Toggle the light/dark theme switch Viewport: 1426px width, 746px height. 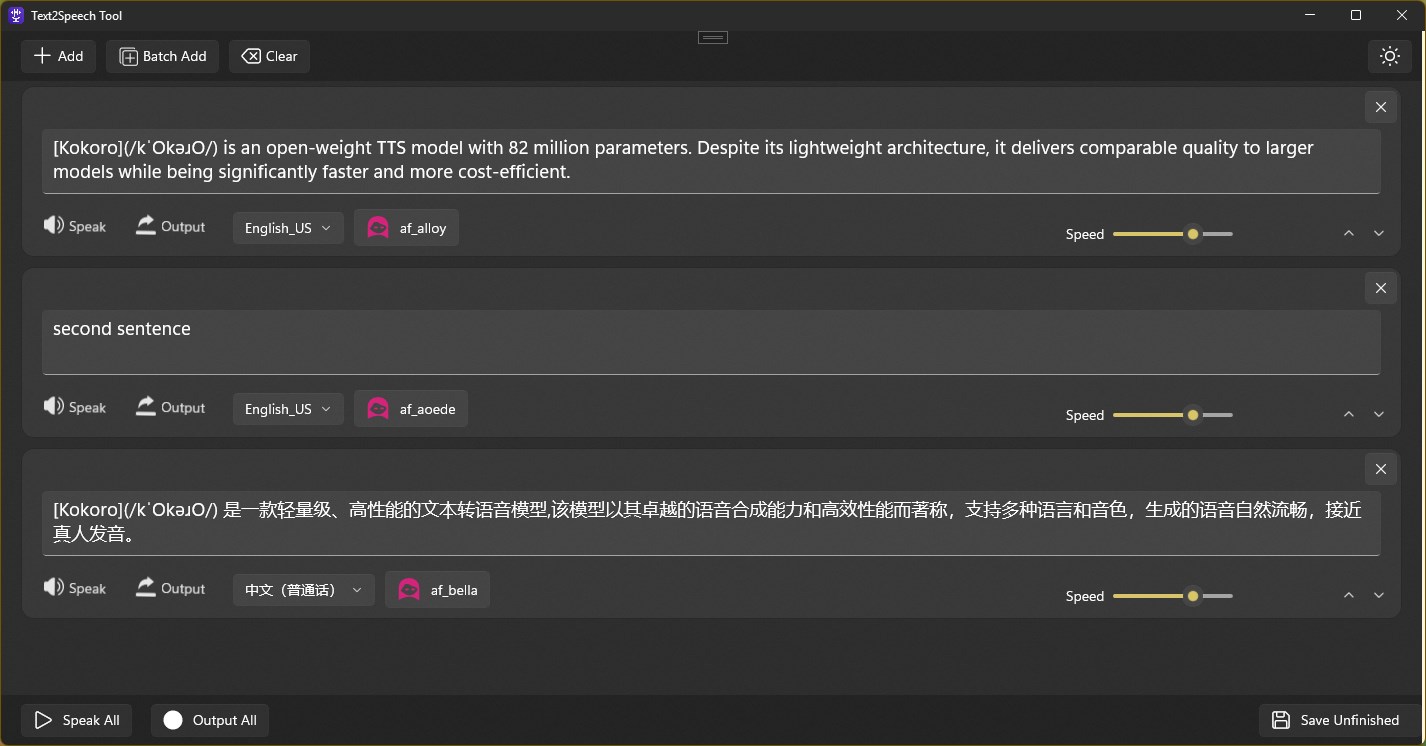1390,56
